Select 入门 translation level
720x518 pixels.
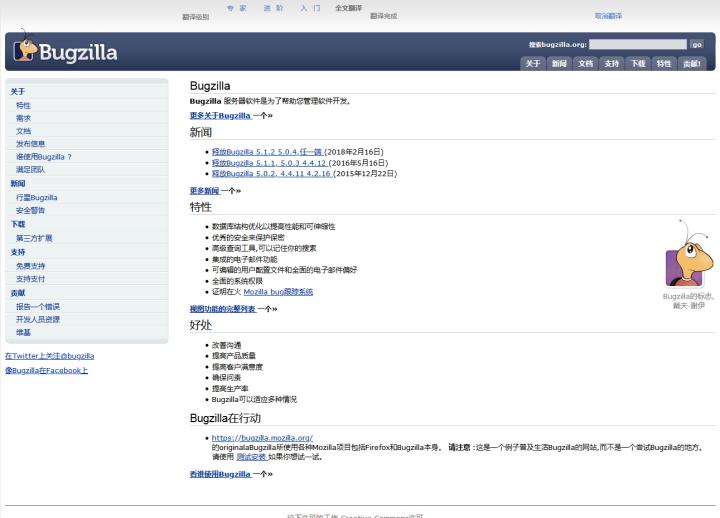click(x=310, y=8)
